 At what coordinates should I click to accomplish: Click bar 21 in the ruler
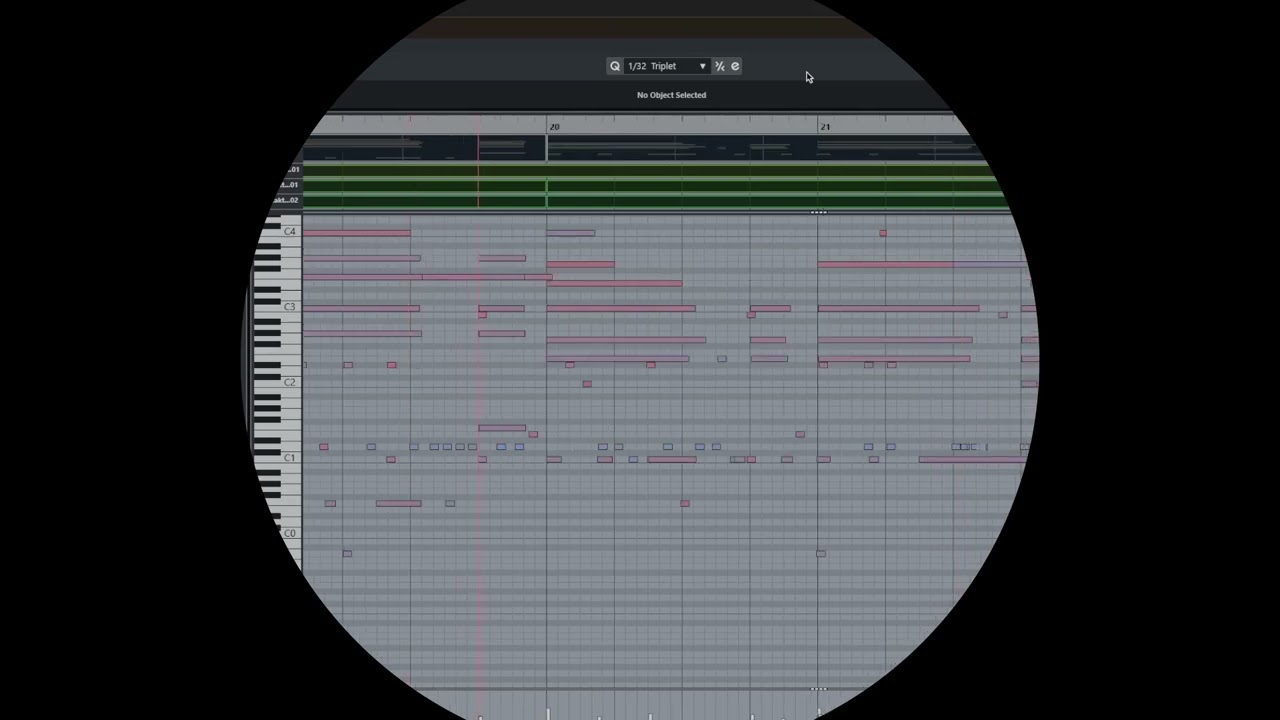(x=825, y=127)
